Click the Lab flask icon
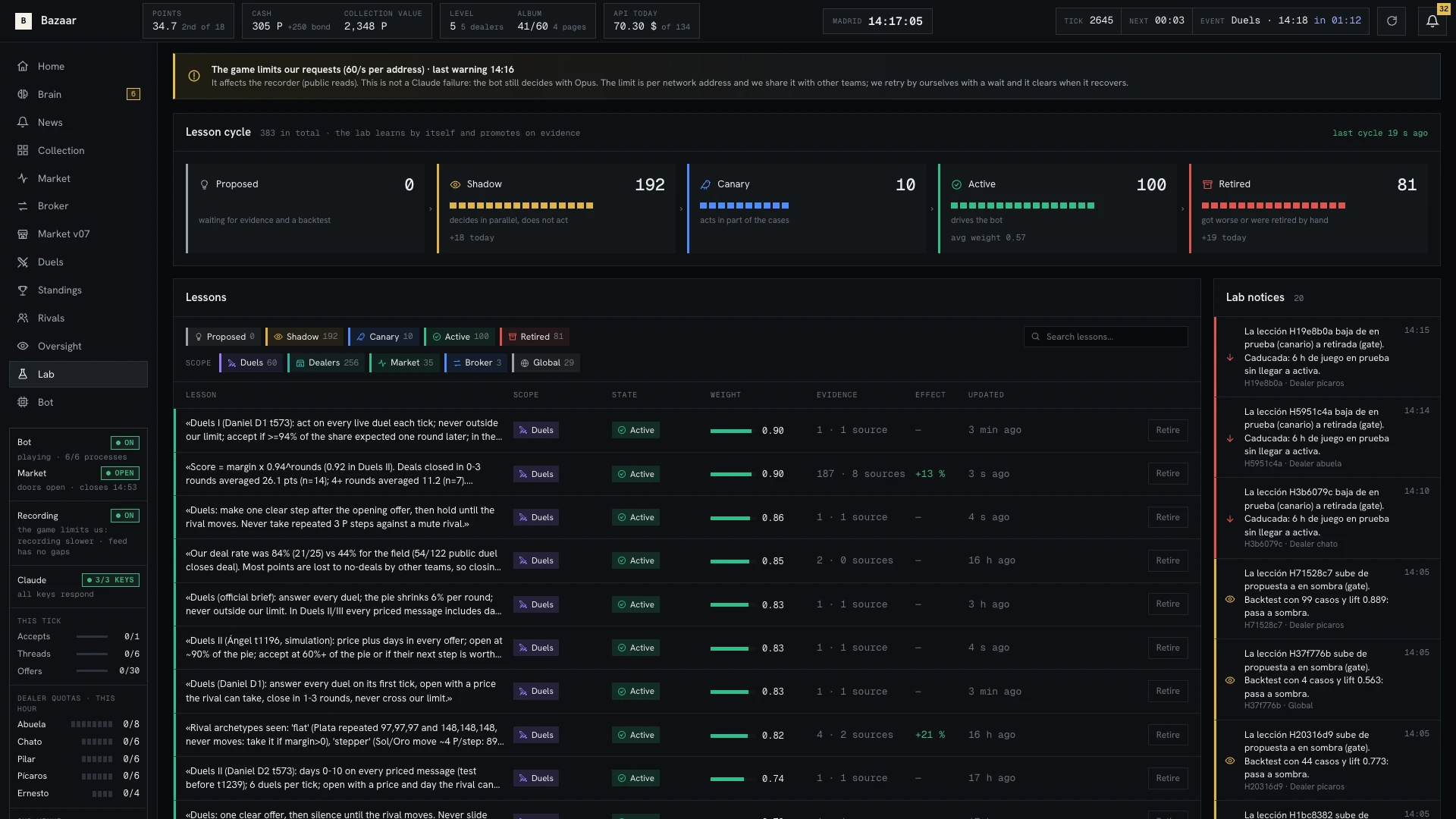1456x819 pixels. [23, 374]
